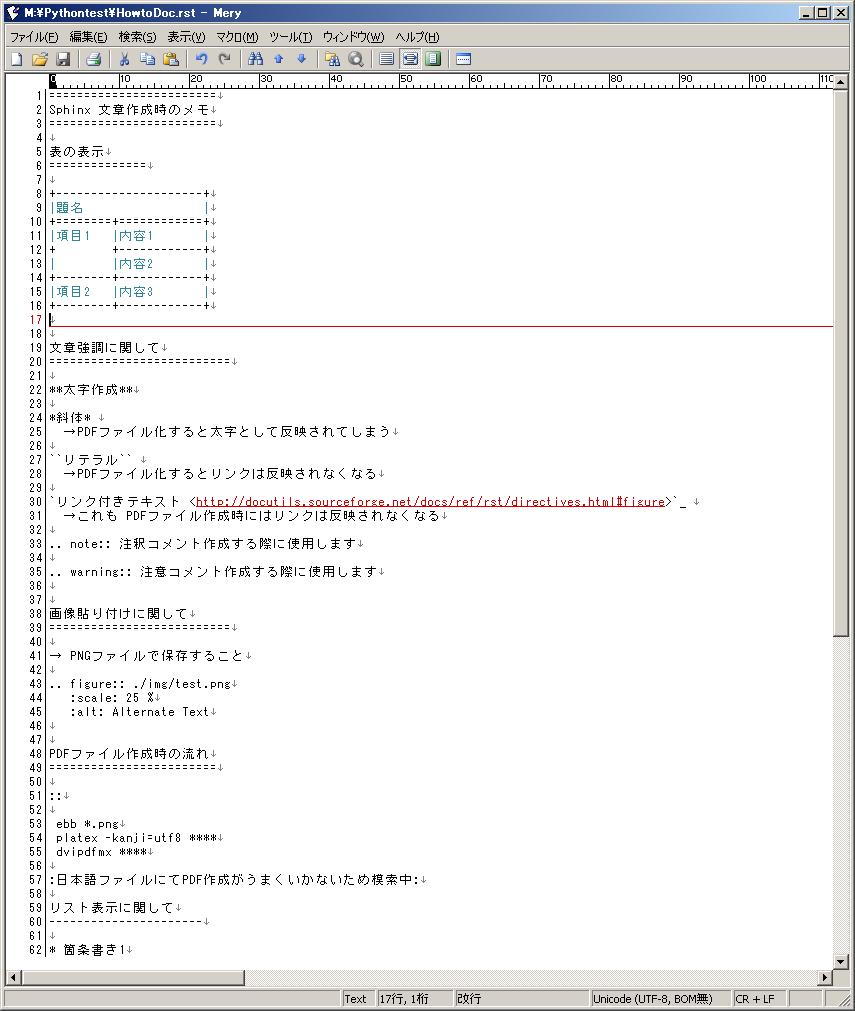Click the 'dvipdfmx' line

pos(101,852)
